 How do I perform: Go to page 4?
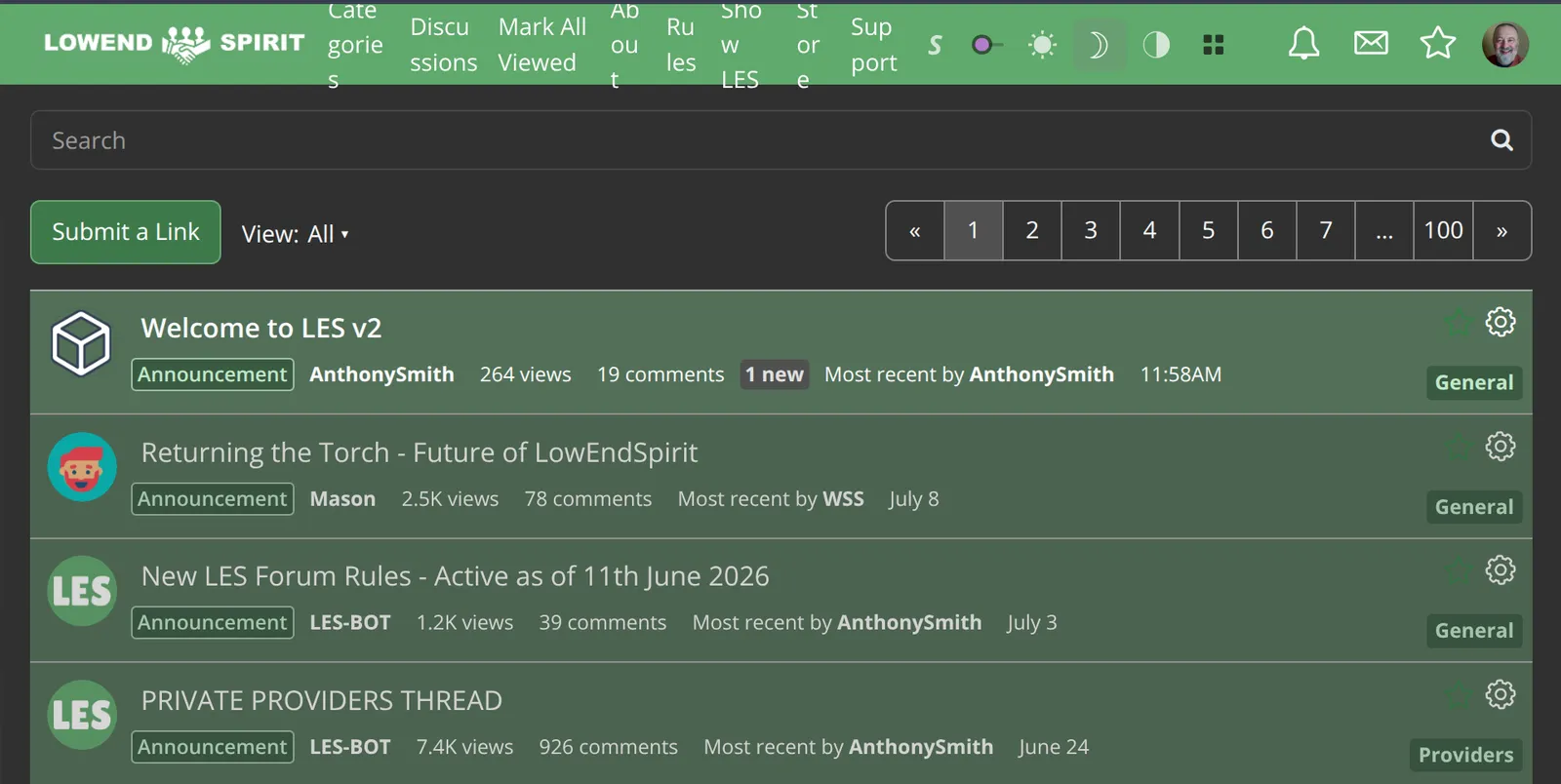1149,231
